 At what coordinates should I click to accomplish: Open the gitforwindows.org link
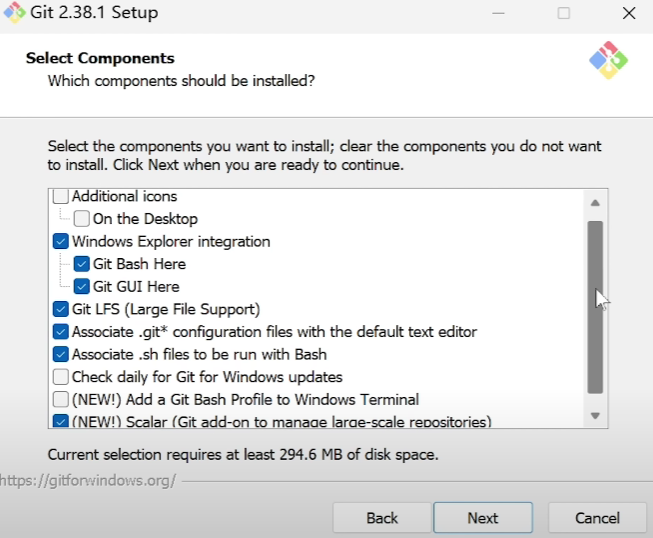[x=88, y=481]
